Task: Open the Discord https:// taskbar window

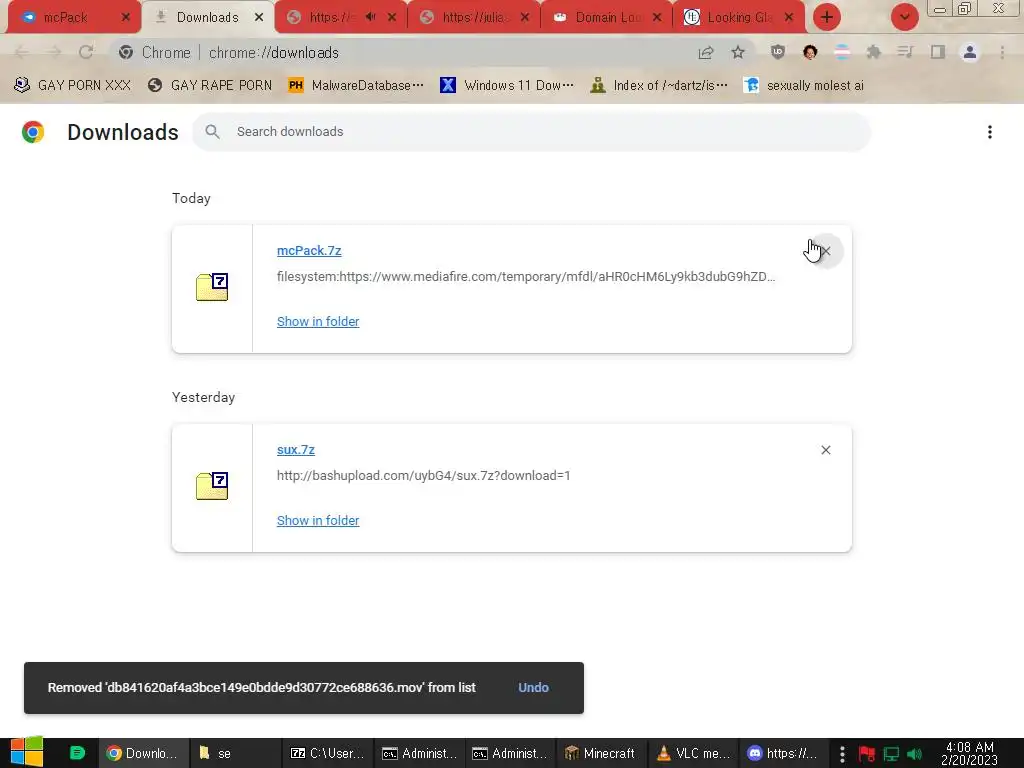Action: pyautogui.click(x=783, y=753)
